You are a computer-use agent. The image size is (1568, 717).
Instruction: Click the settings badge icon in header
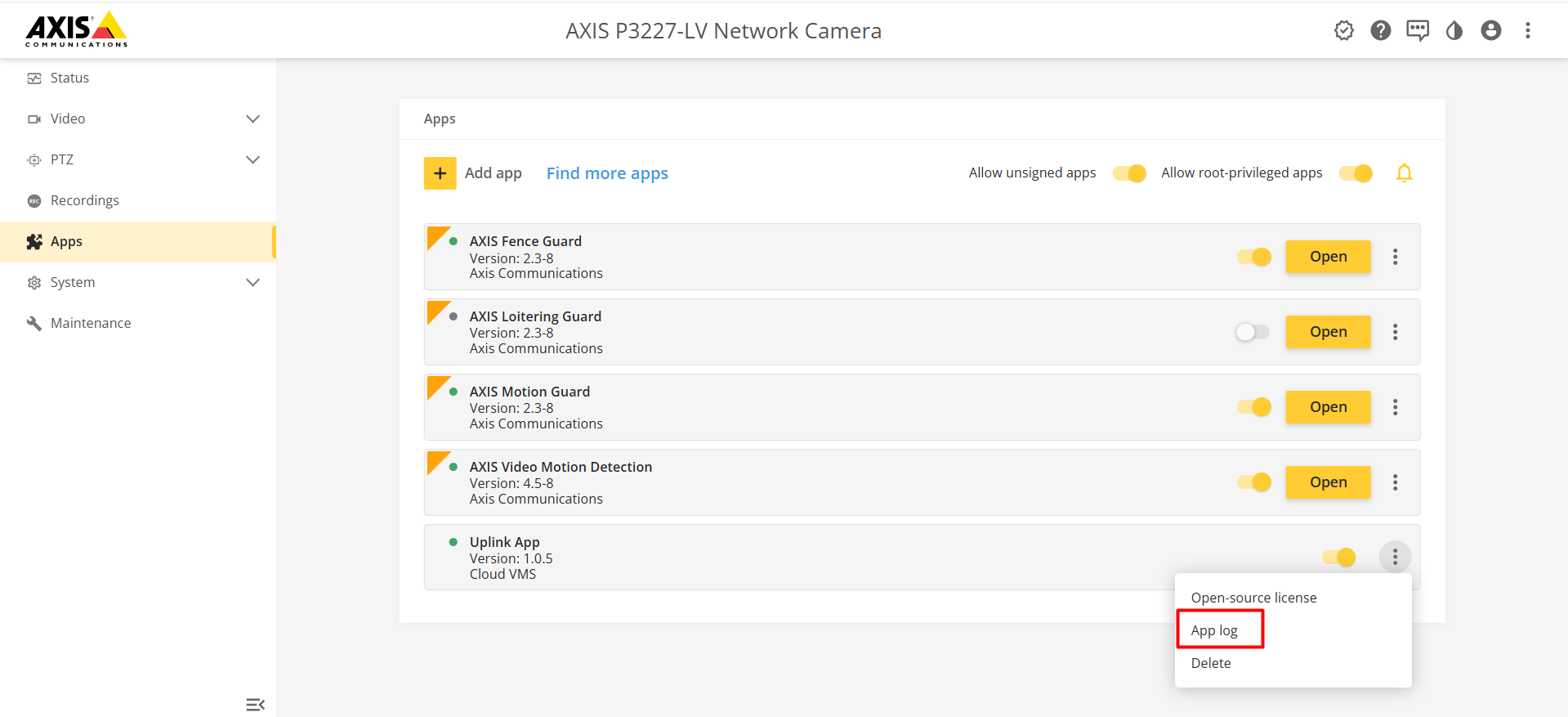click(1343, 31)
